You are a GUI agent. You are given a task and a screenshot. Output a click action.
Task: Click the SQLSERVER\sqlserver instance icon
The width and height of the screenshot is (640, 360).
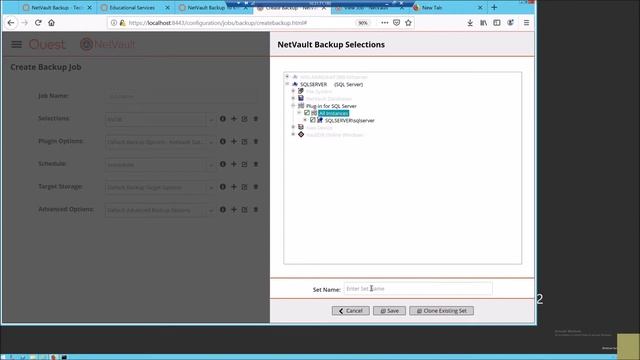[320, 120]
